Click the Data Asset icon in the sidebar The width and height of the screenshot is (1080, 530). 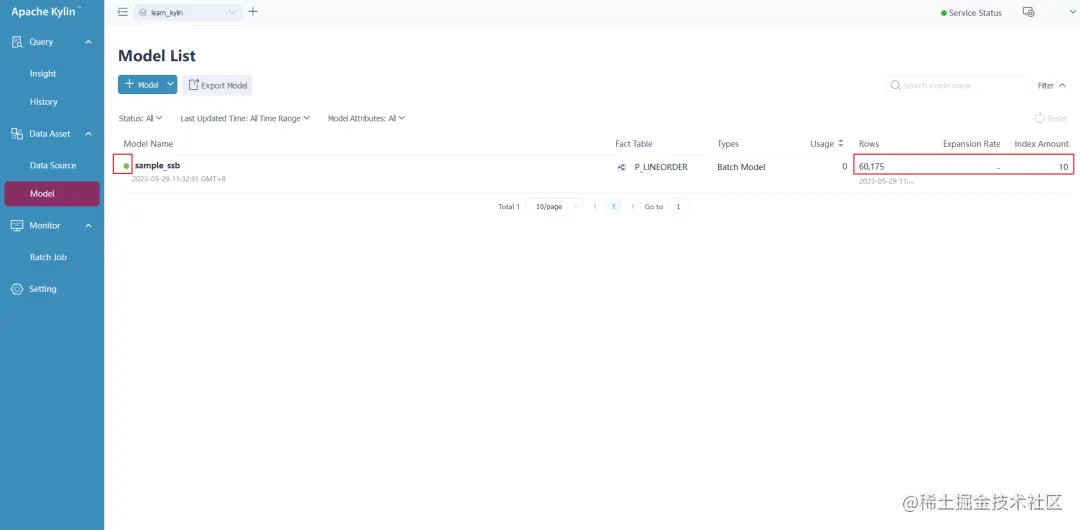click(x=17, y=134)
